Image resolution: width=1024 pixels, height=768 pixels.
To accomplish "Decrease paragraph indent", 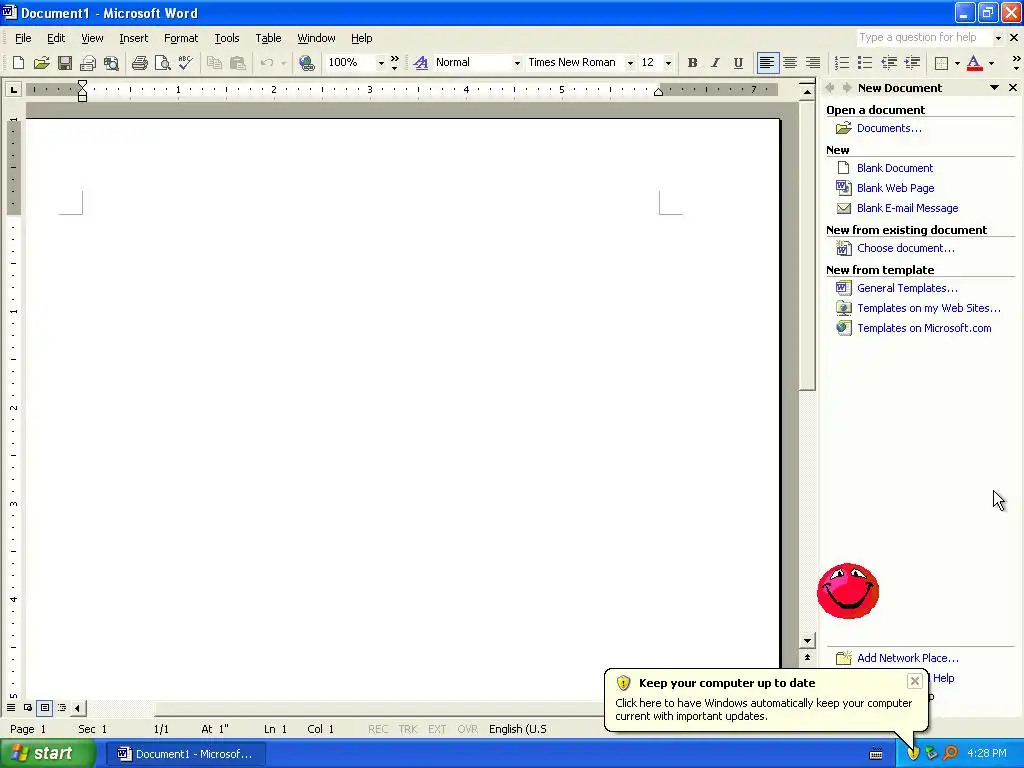I will click(x=889, y=63).
